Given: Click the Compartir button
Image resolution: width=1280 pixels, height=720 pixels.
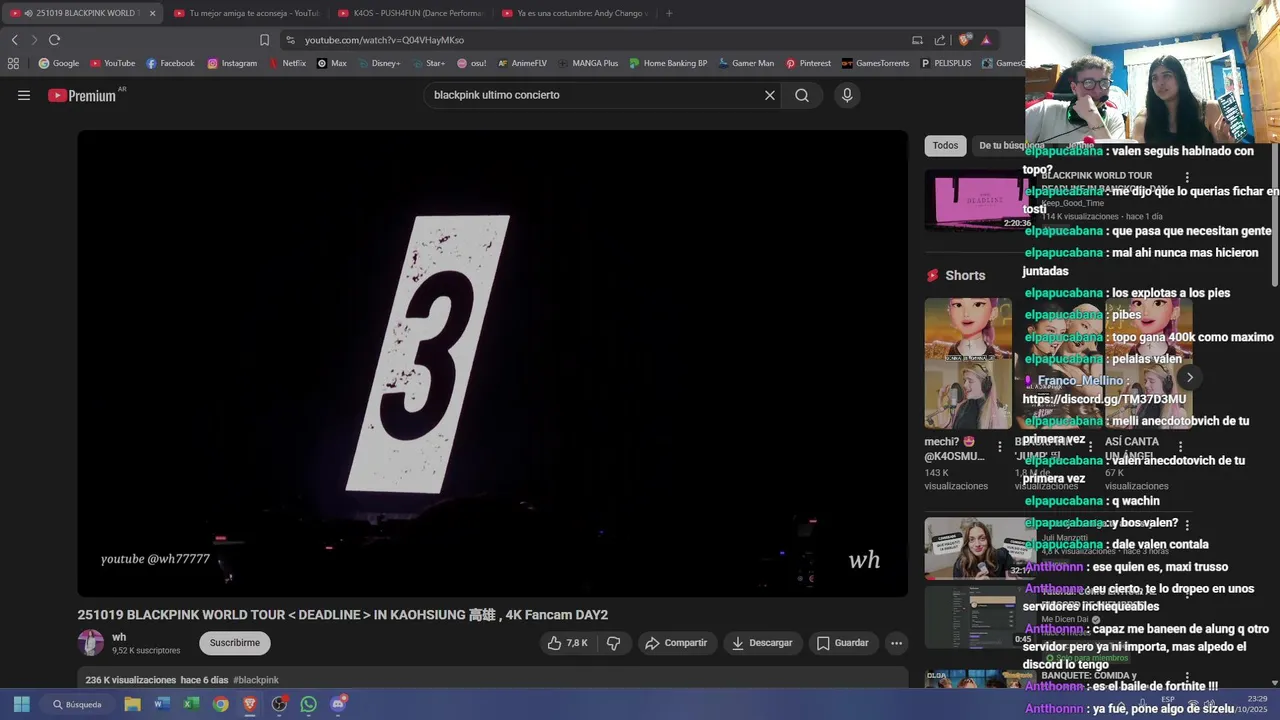Looking at the screenshot, I should [x=676, y=643].
